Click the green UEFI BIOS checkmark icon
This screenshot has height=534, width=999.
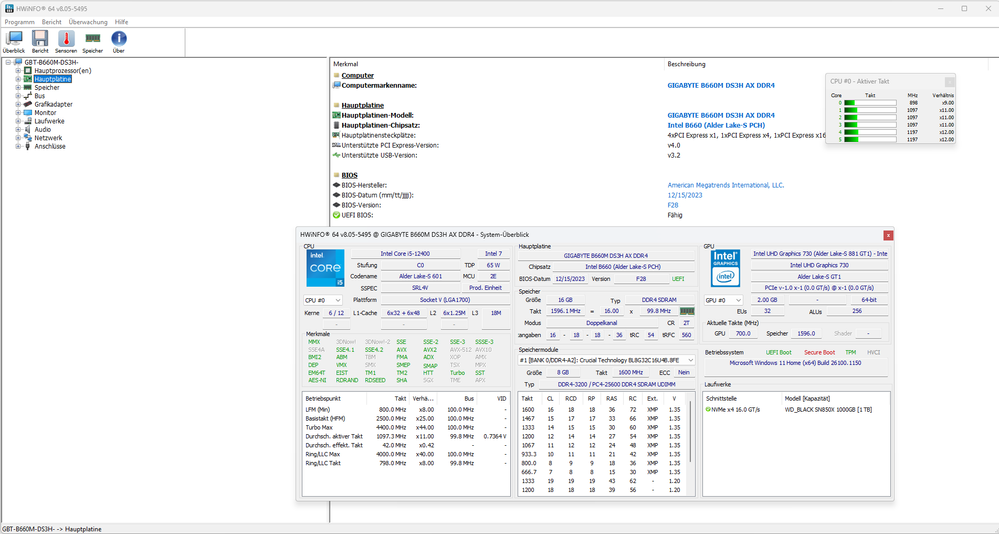click(x=336, y=215)
